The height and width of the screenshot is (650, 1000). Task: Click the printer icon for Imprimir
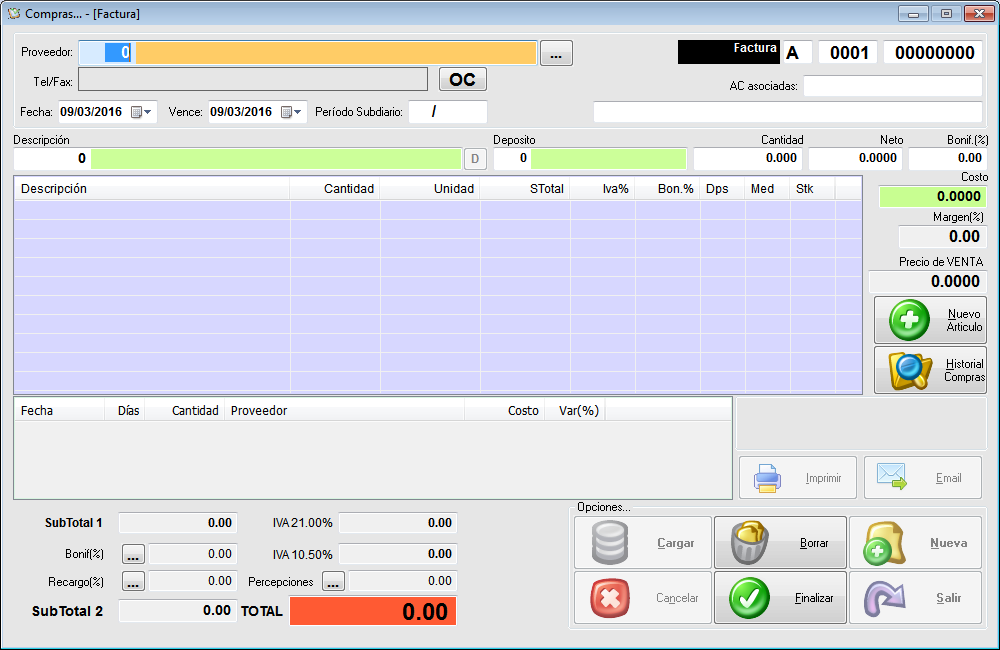(x=767, y=478)
